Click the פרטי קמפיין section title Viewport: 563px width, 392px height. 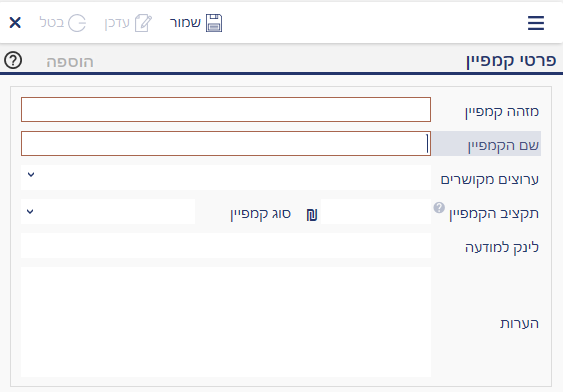tap(511, 61)
